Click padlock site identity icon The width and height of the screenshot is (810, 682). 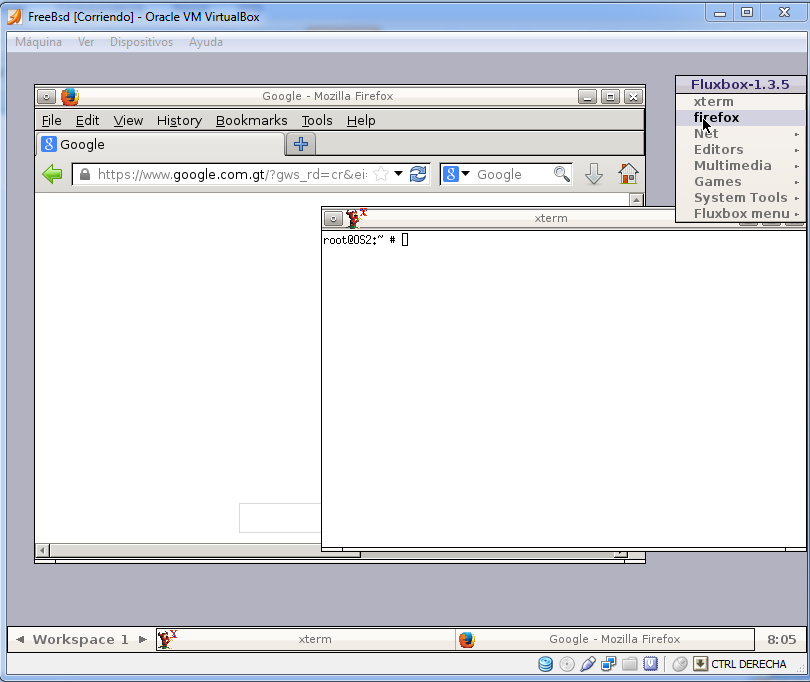click(85, 174)
